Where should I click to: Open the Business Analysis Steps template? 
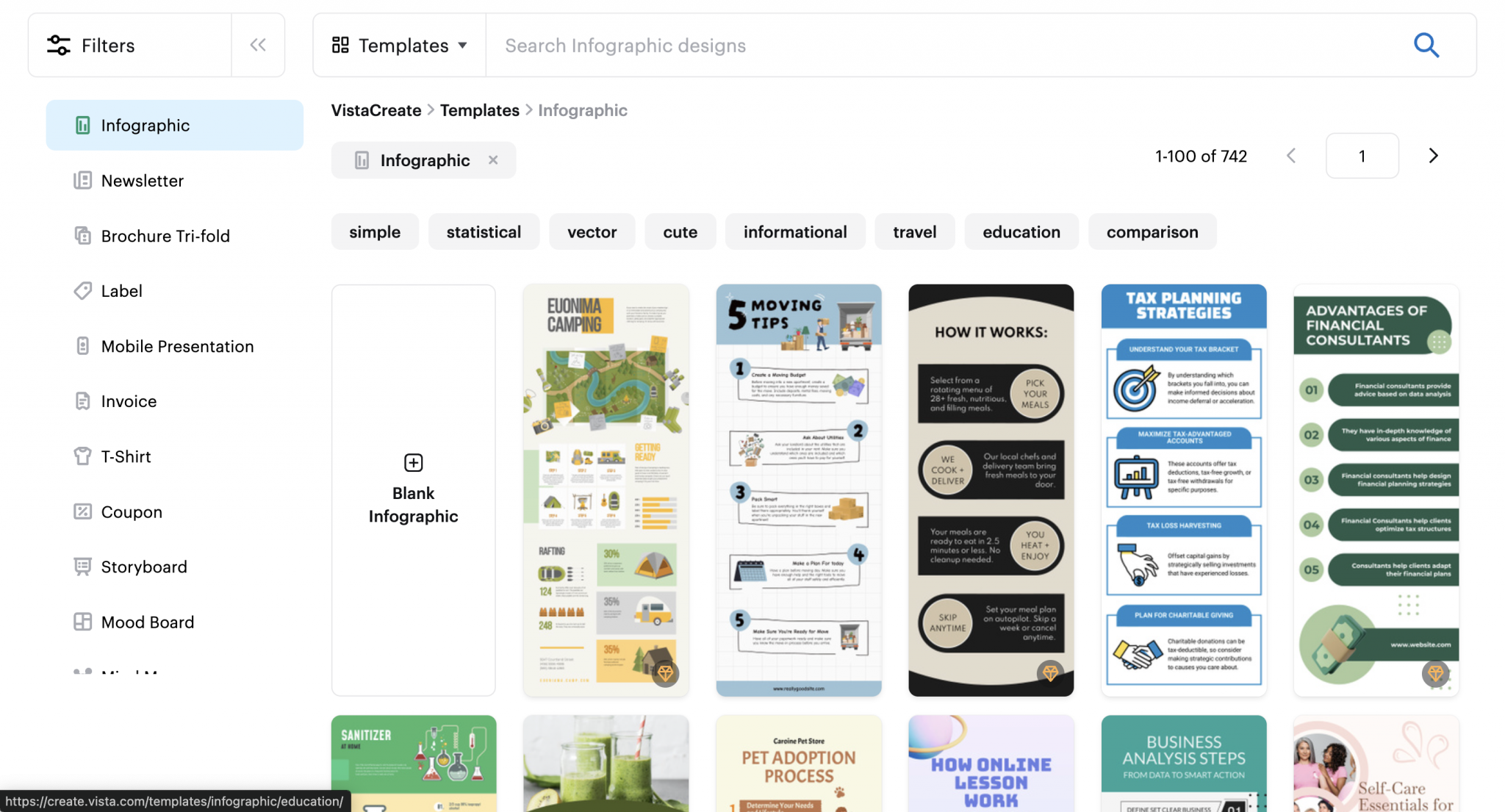(1184, 764)
